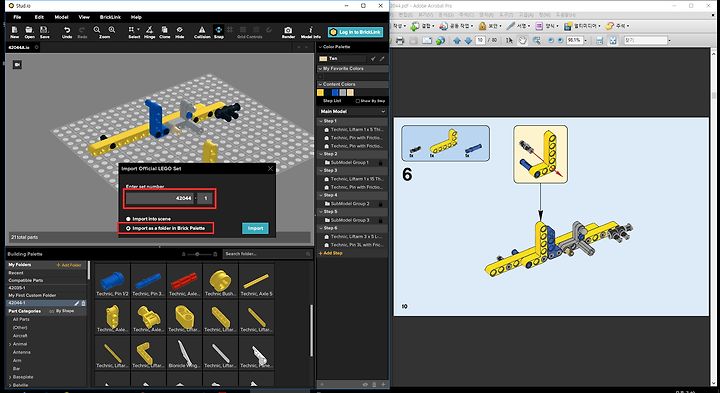The width and height of the screenshot is (720, 393).
Task: Click the marquee zoom tool in Acrobat
Action: 536,40
